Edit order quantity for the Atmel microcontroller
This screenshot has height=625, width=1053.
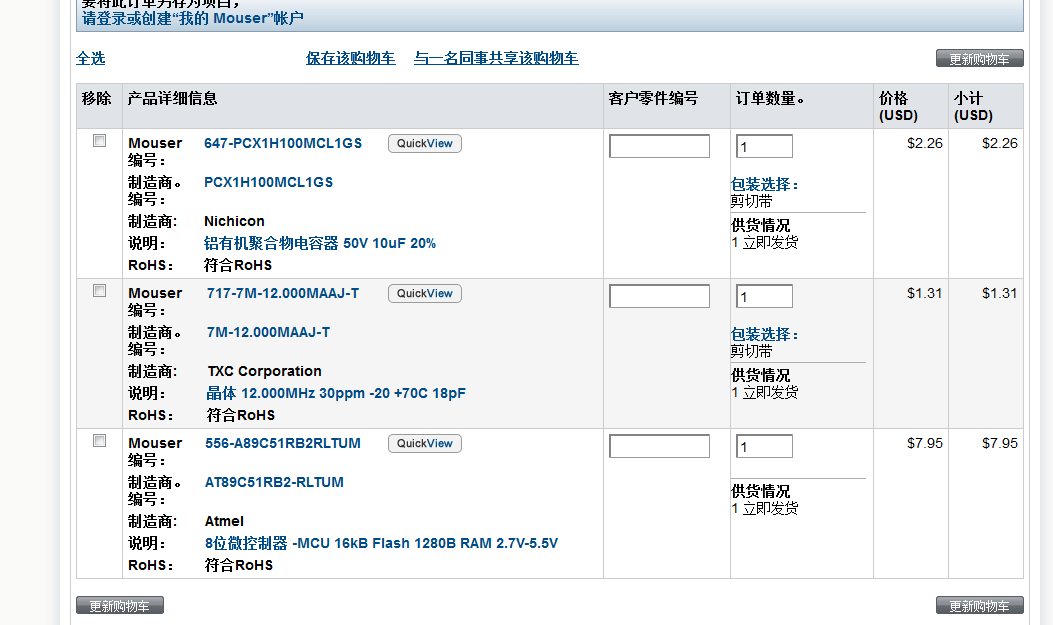tap(764, 446)
